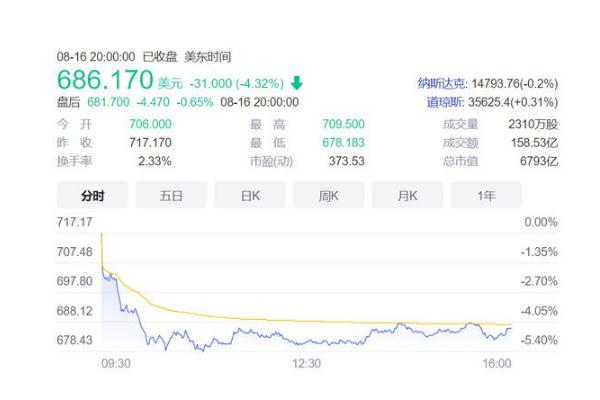Switch to the 五日 tab
The height and width of the screenshot is (400, 600).
(171, 196)
